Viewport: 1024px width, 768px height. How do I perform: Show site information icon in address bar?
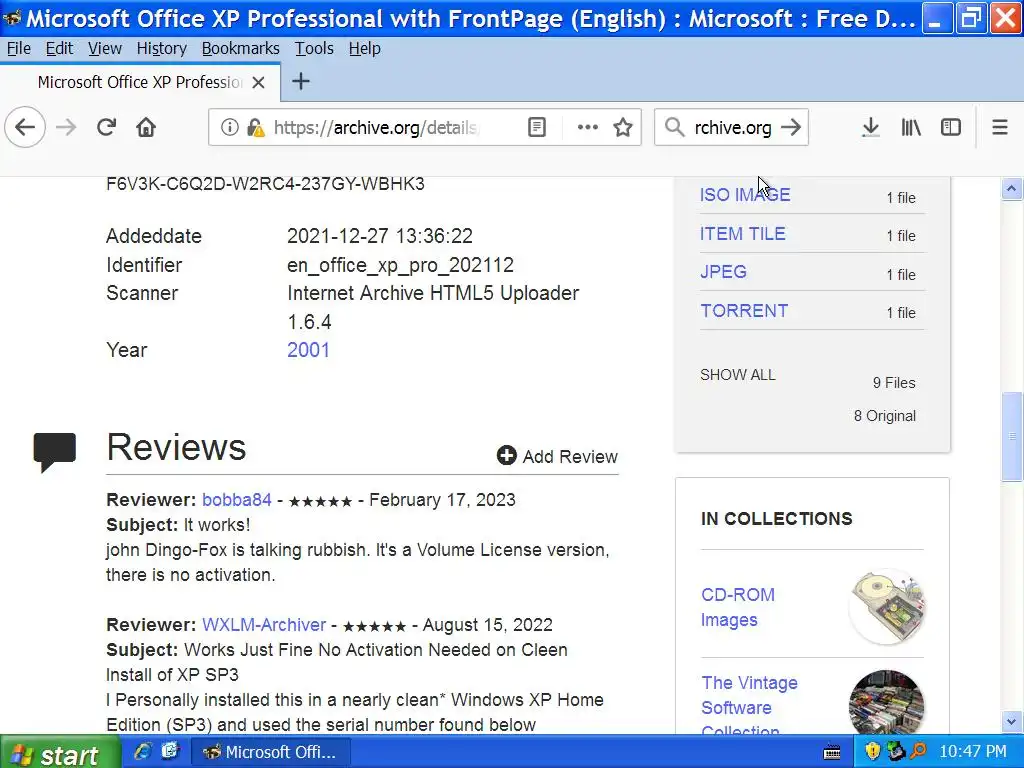(229, 127)
